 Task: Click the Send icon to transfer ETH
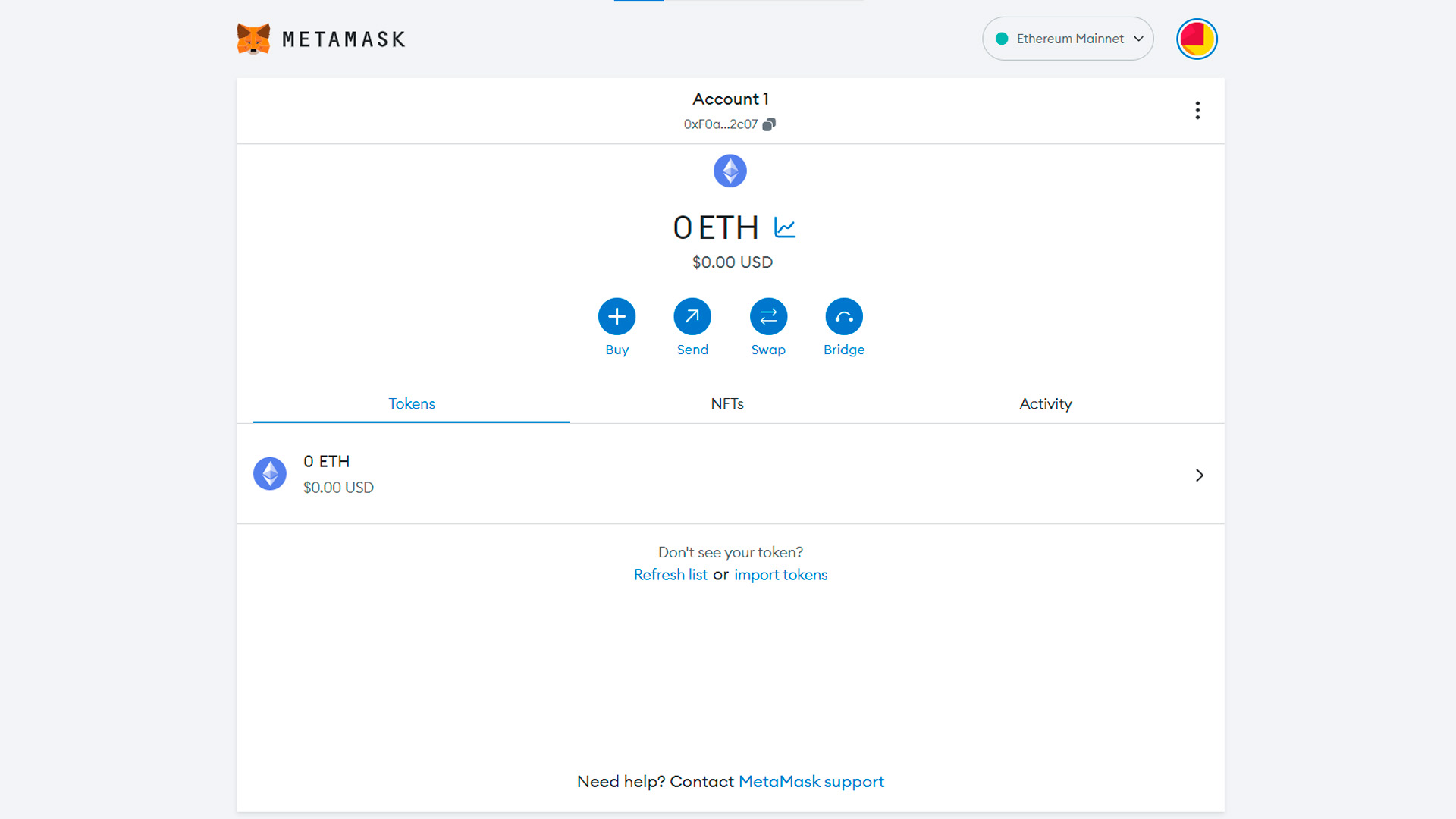coord(692,316)
